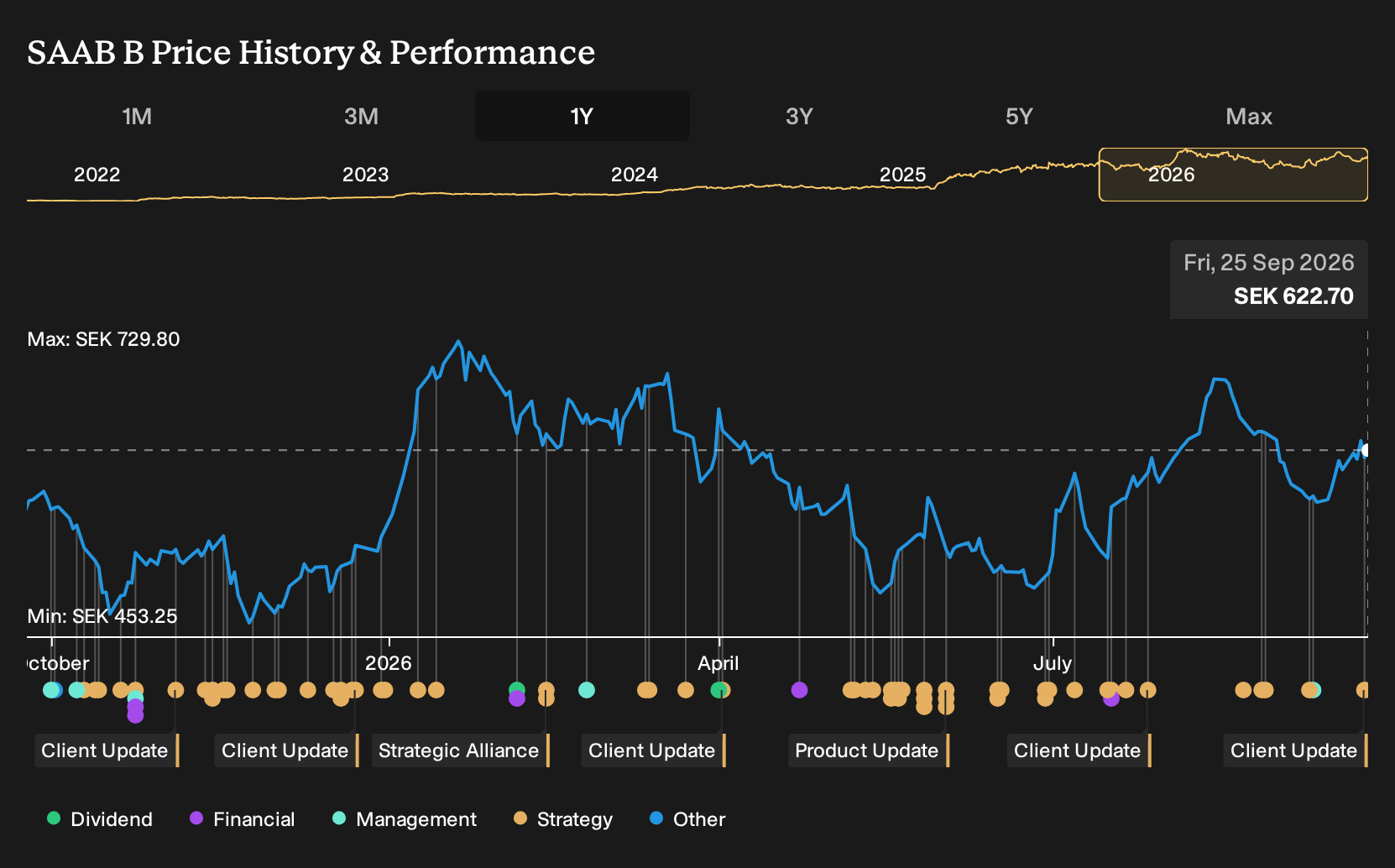
Task: Click the SEK 622.70 price value
Action: click(1293, 296)
